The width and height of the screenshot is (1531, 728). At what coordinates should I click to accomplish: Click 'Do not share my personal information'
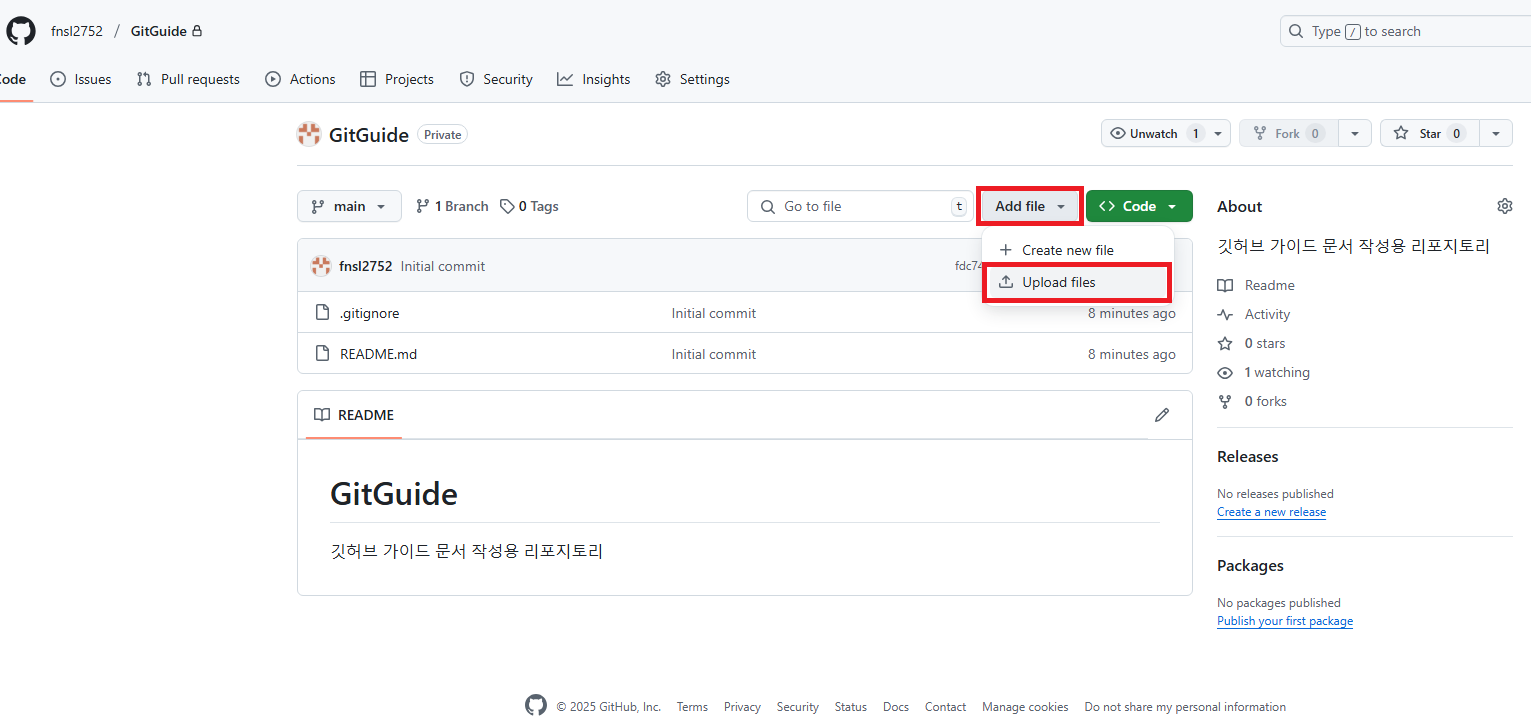coord(1185,707)
